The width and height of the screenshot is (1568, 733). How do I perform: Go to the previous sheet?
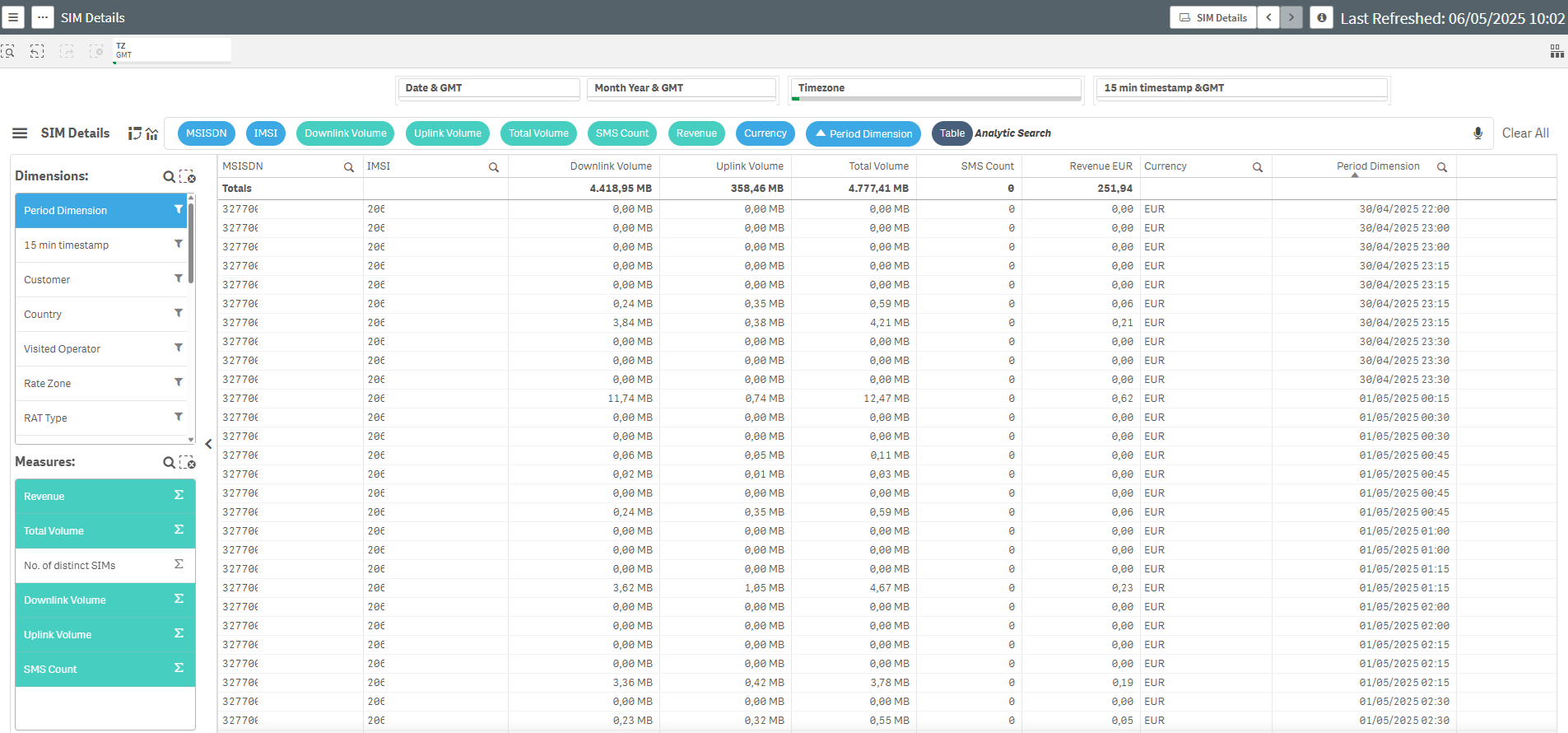pyautogui.click(x=1268, y=17)
